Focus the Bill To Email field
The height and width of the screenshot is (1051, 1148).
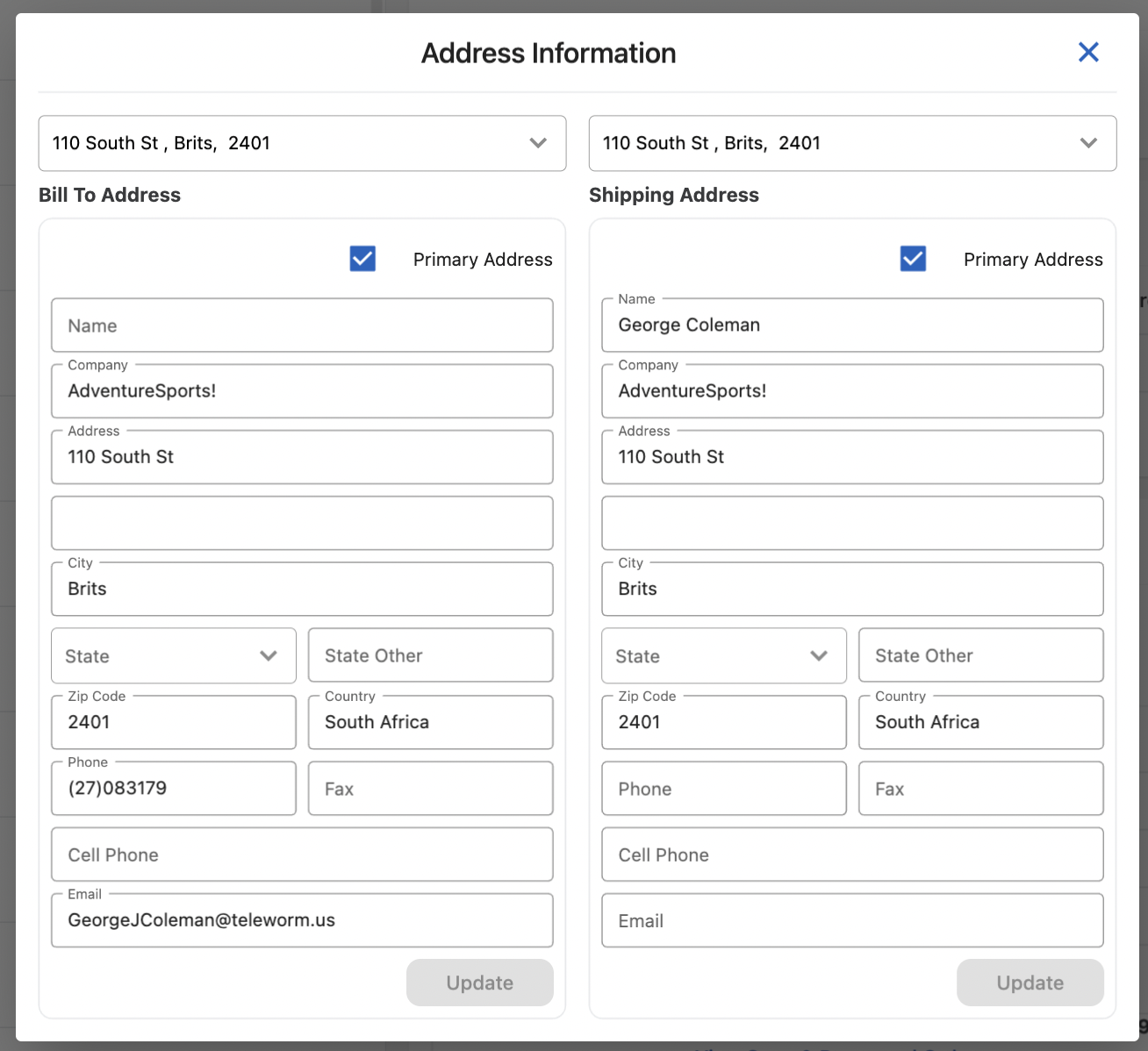[x=302, y=920]
